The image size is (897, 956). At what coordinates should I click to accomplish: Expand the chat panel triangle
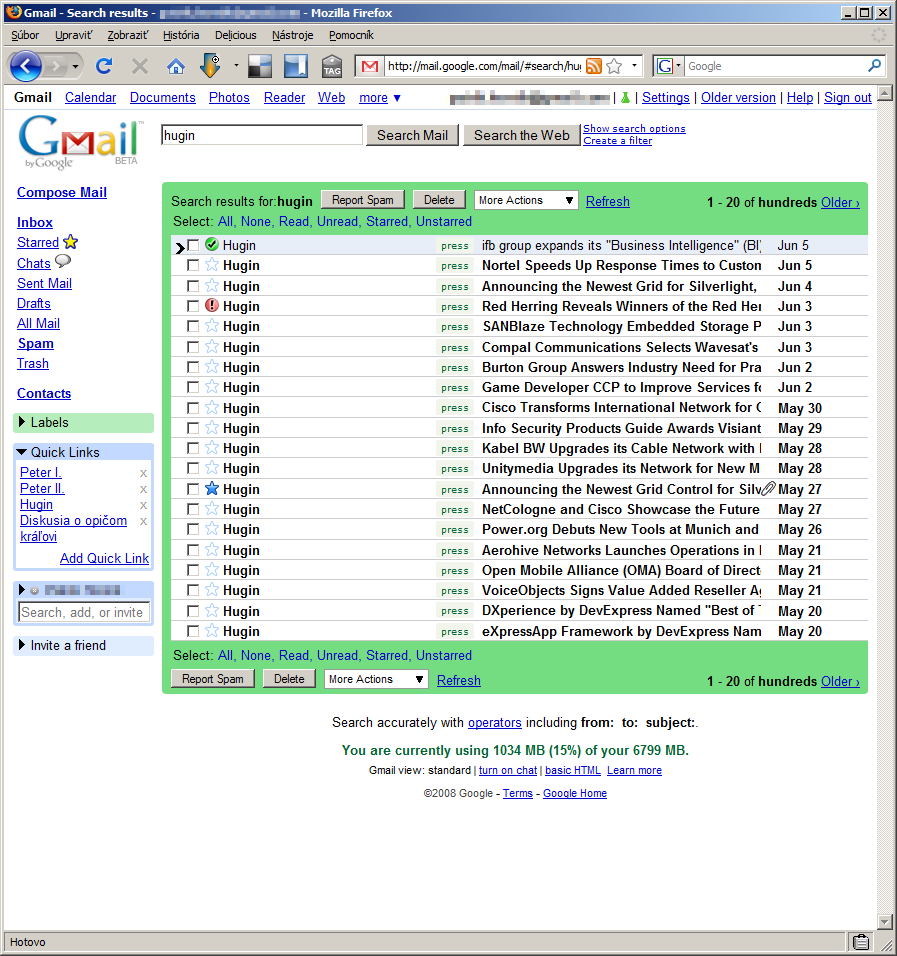point(22,590)
